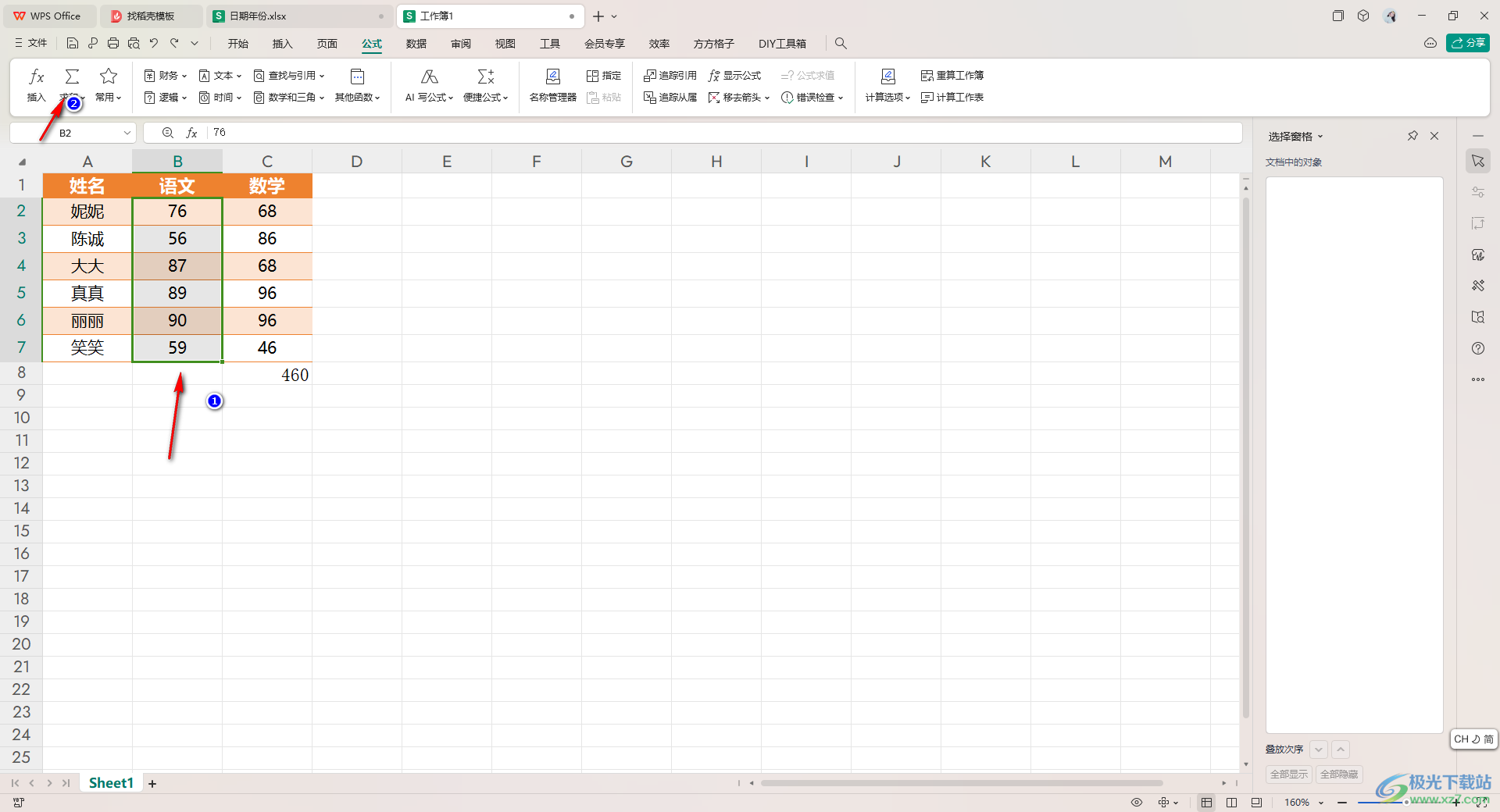Open the 开始 ribbon tab
This screenshot has height=812, width=1500.
pos(238,44)
